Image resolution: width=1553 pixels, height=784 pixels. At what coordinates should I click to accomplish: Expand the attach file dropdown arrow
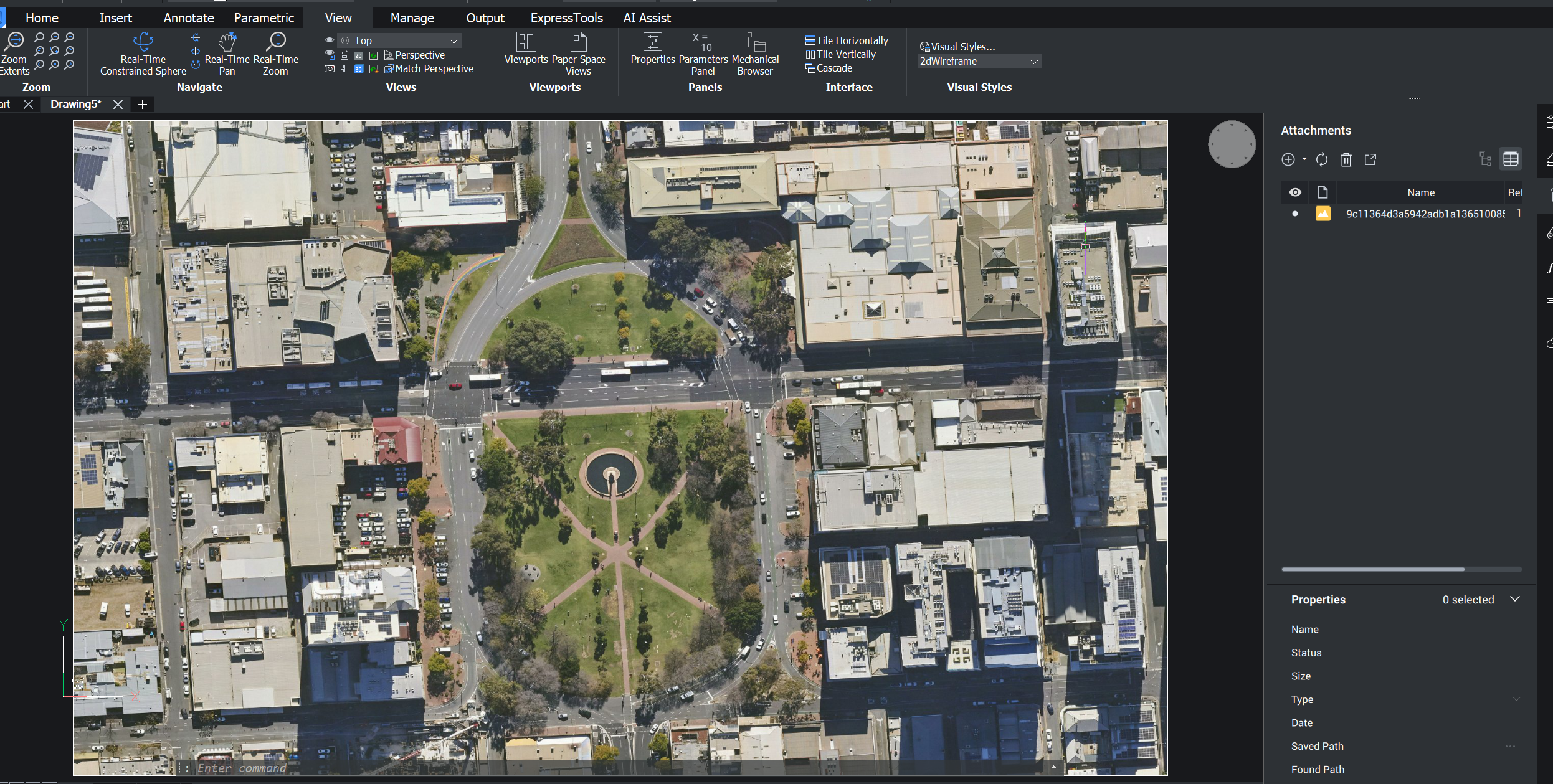point(1304,159)
